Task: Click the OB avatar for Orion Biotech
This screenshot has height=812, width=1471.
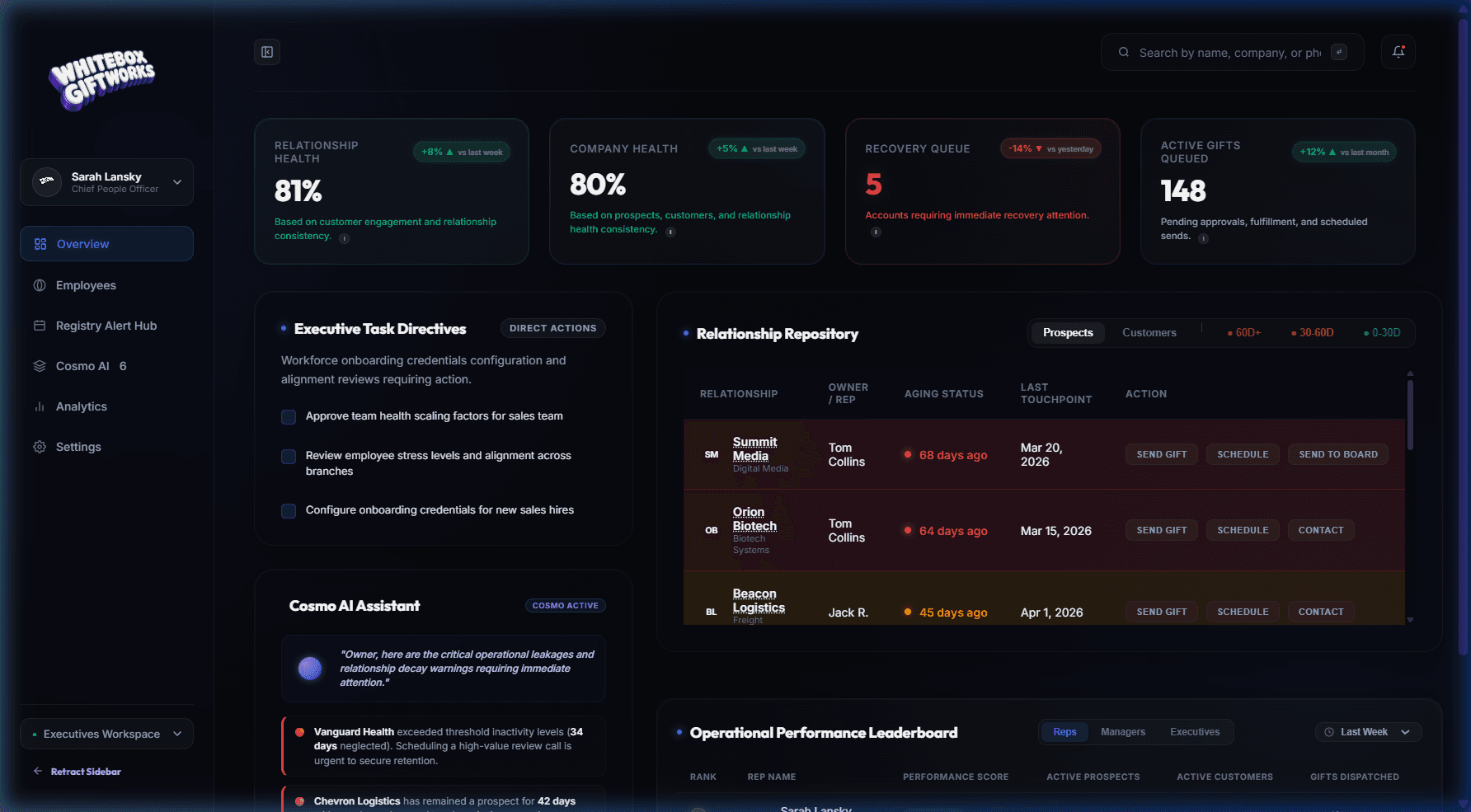Action: (x=712, y=530)
